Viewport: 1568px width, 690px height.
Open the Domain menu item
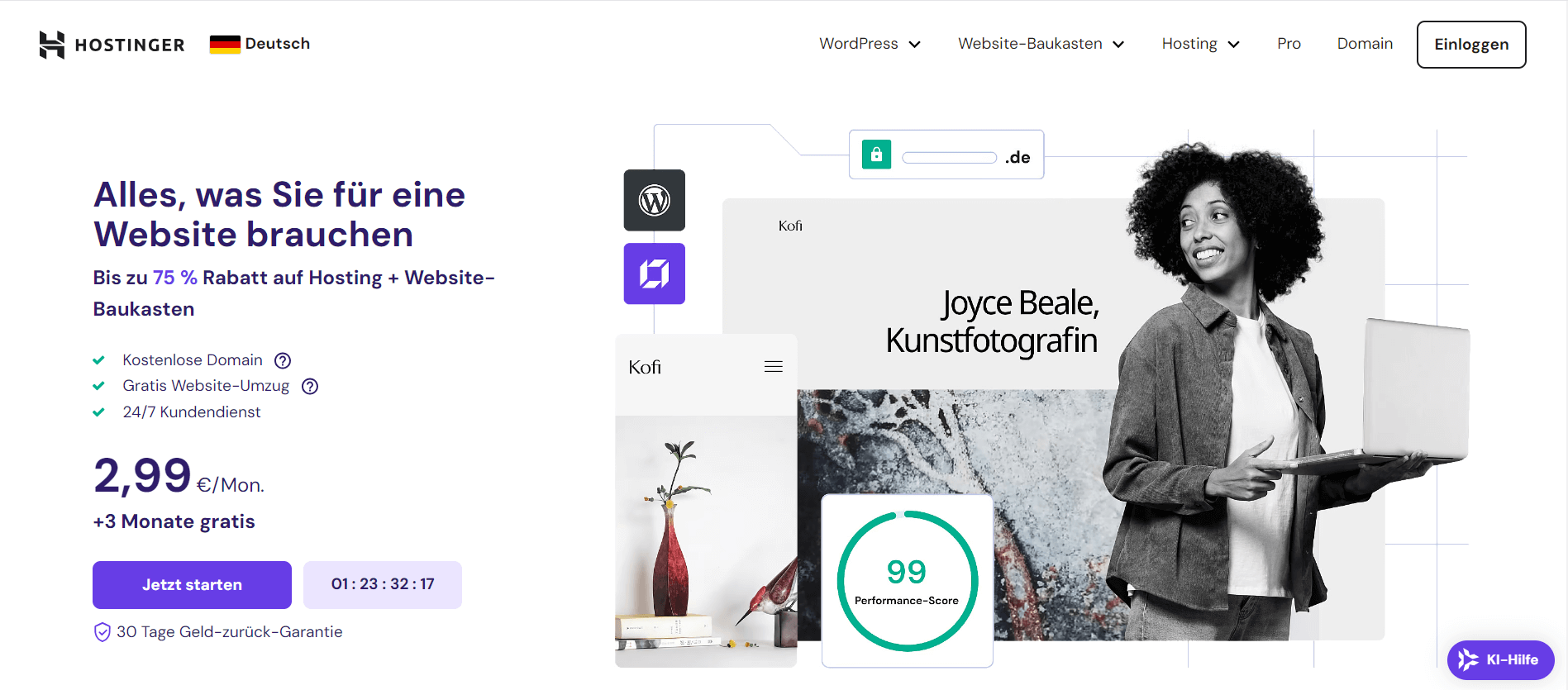pyautogui.click(x=1365, y=44)
